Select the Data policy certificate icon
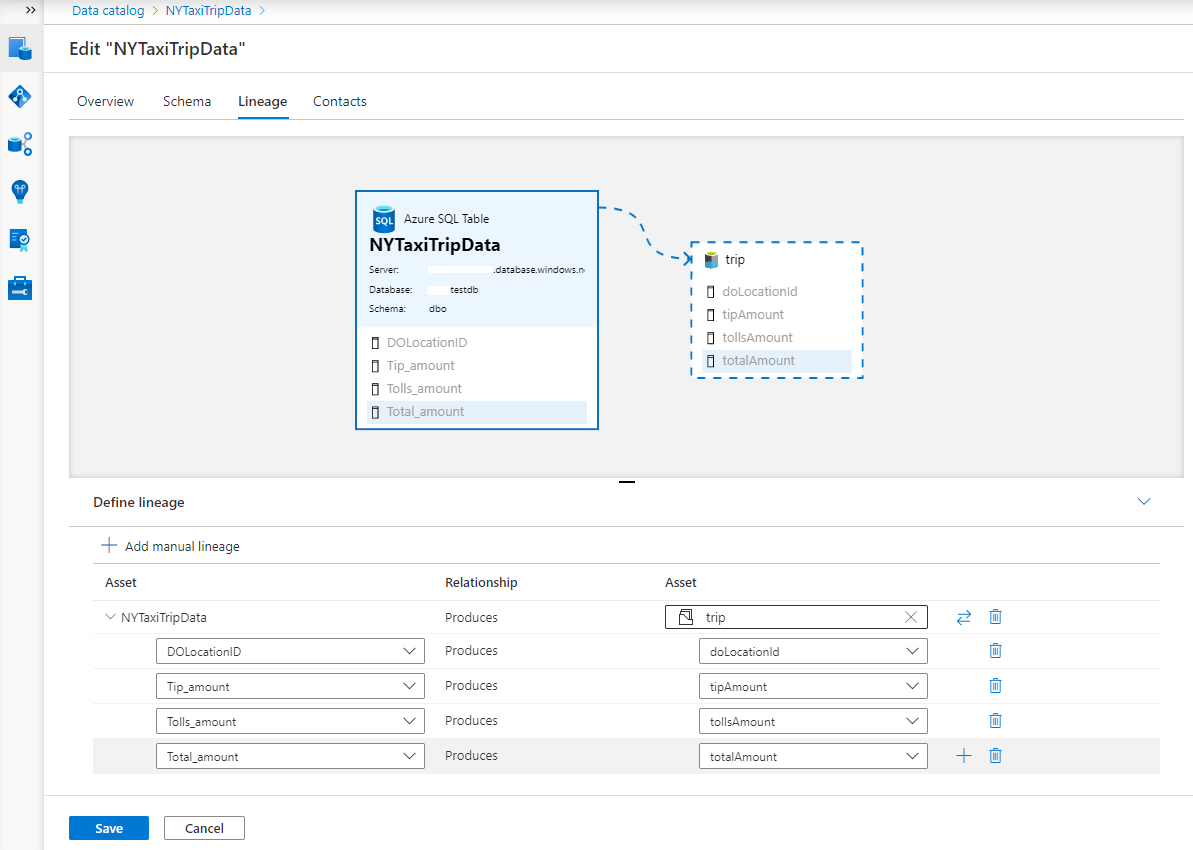Image resolution: width=1193 pixels, height=850 pixels. click(20, 240)
